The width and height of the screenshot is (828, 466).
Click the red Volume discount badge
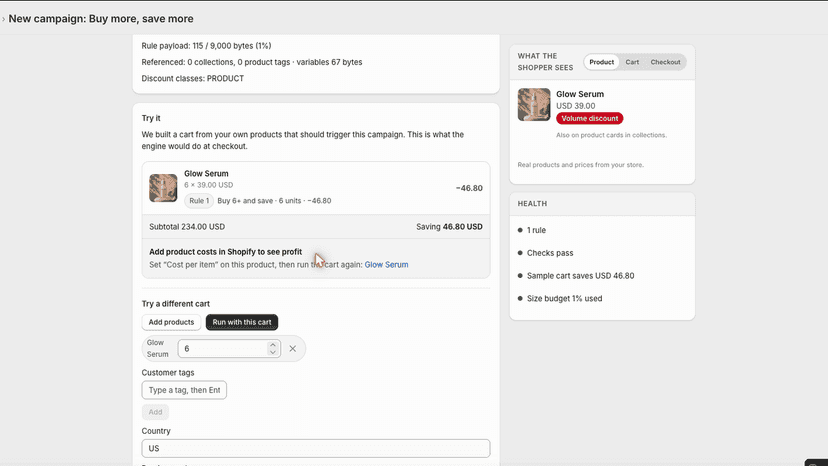pyautogui.click(x=589, y=118)
